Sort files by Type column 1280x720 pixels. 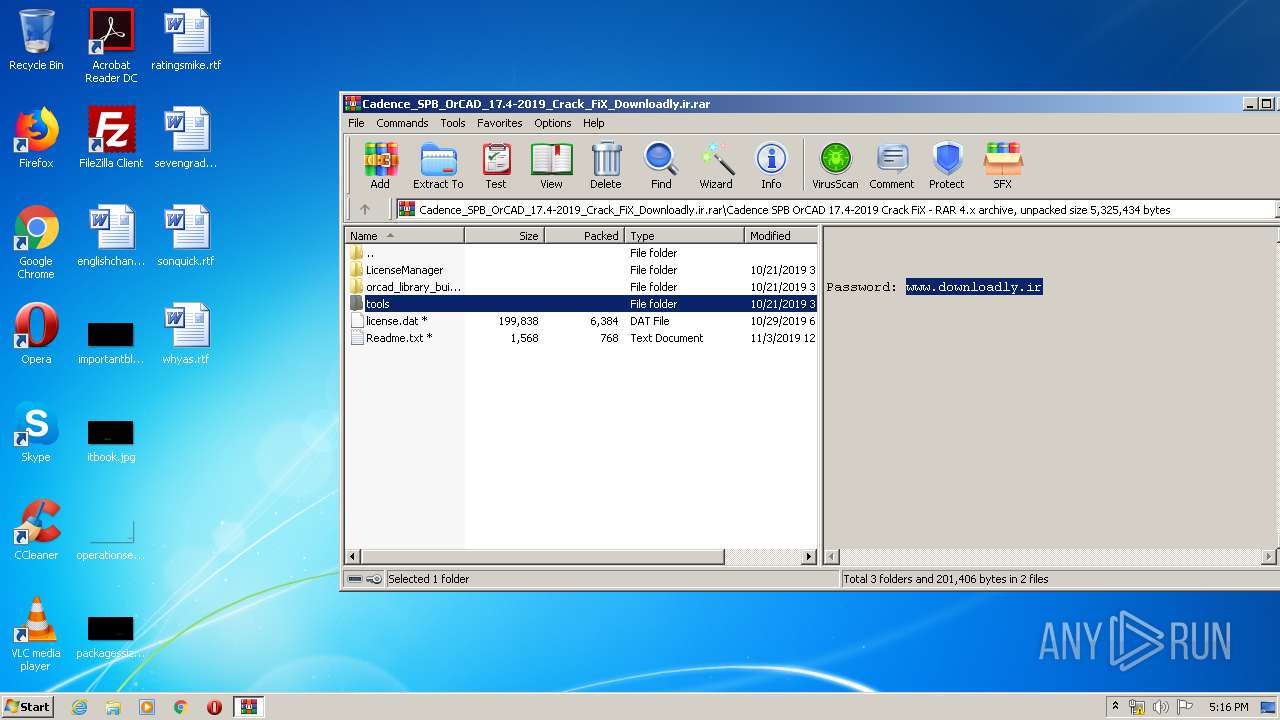pyautogui.click(x=685, y=236)
